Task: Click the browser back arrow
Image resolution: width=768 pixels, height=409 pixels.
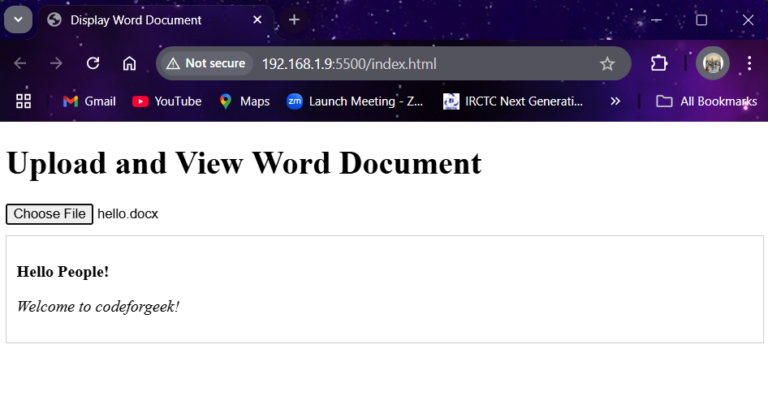Action: pos(20,63)
